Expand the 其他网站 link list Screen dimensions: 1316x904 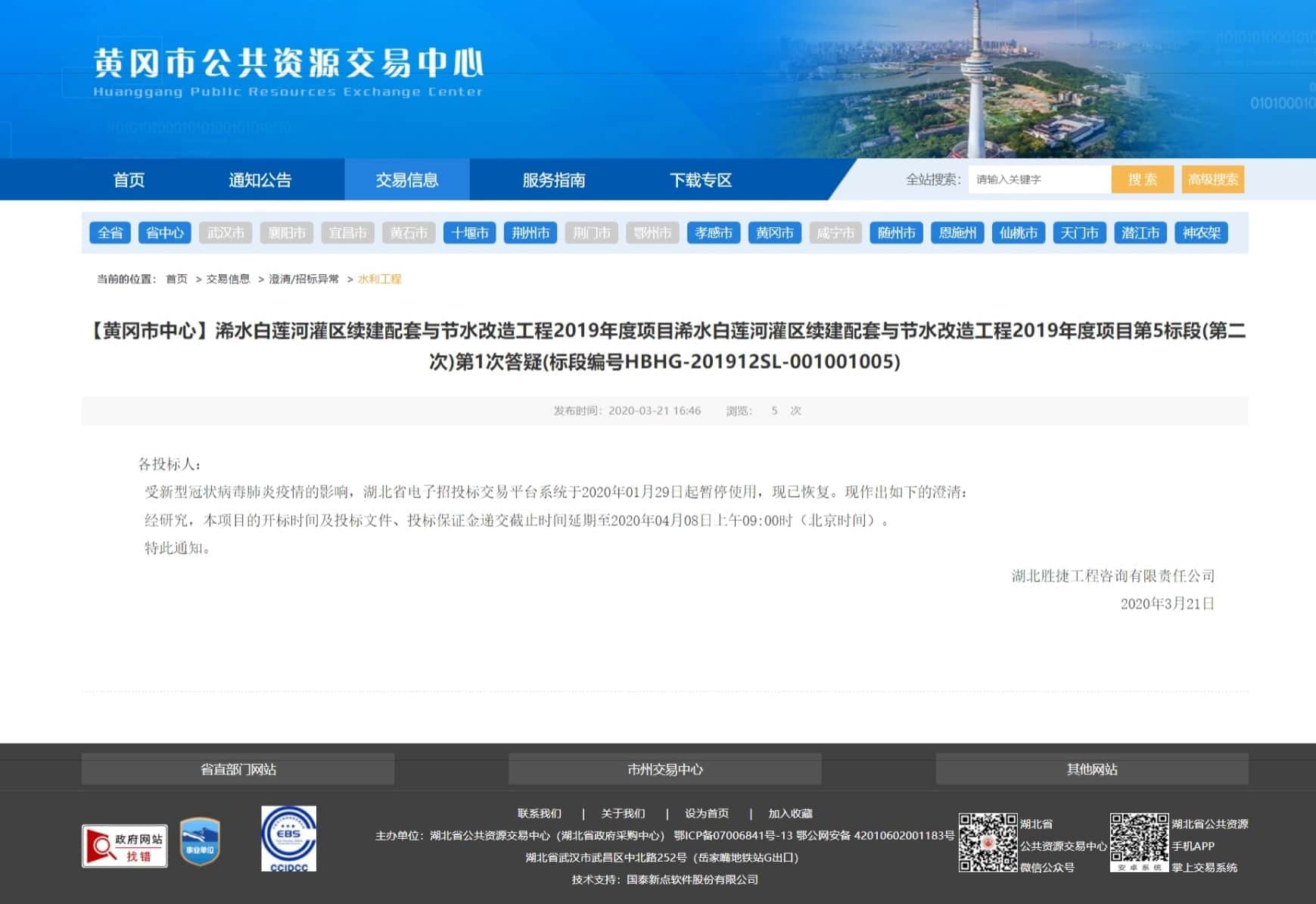coord(1091,769)
